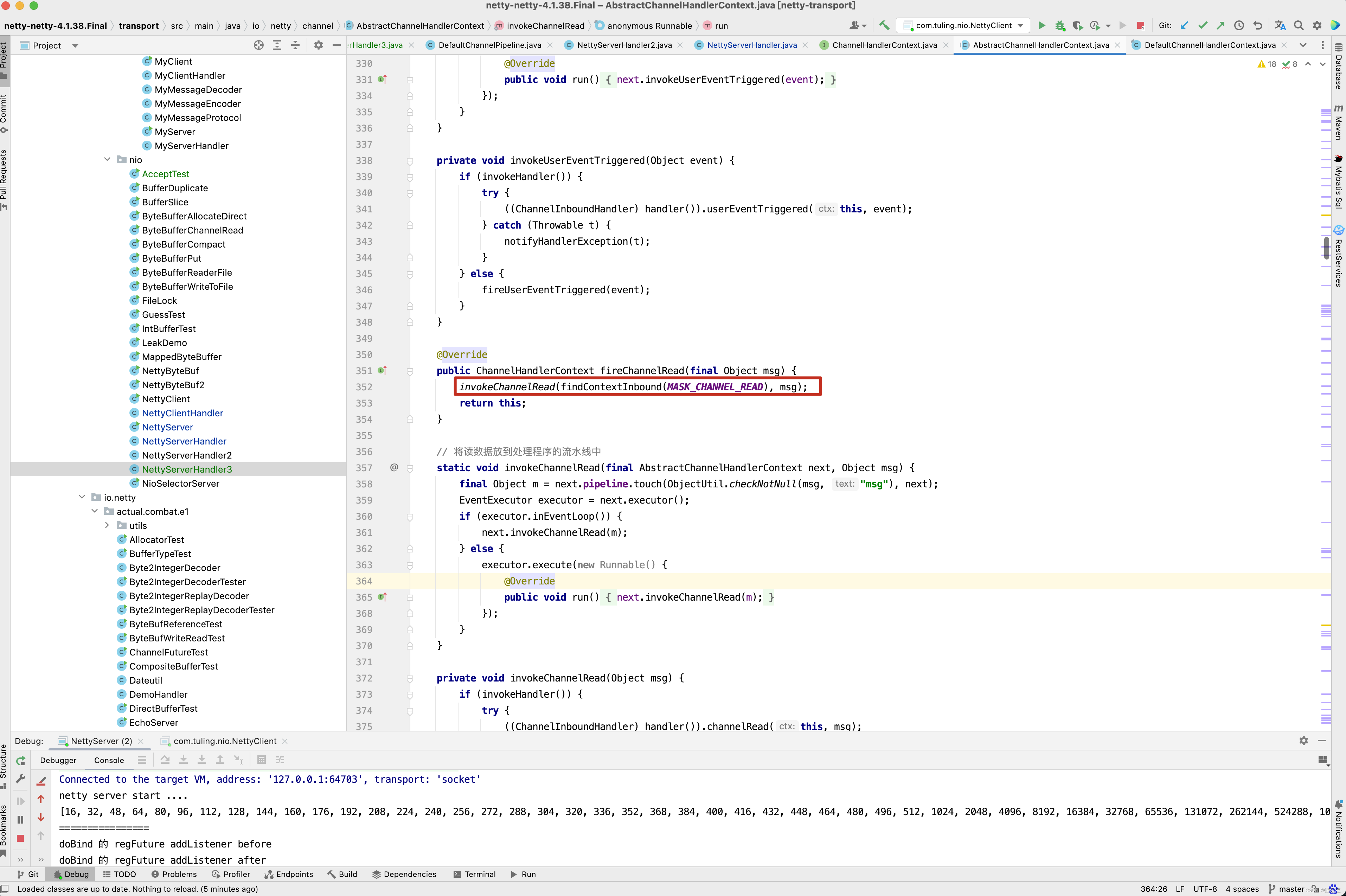Pause the program in Debug panel

pos(20,819)
